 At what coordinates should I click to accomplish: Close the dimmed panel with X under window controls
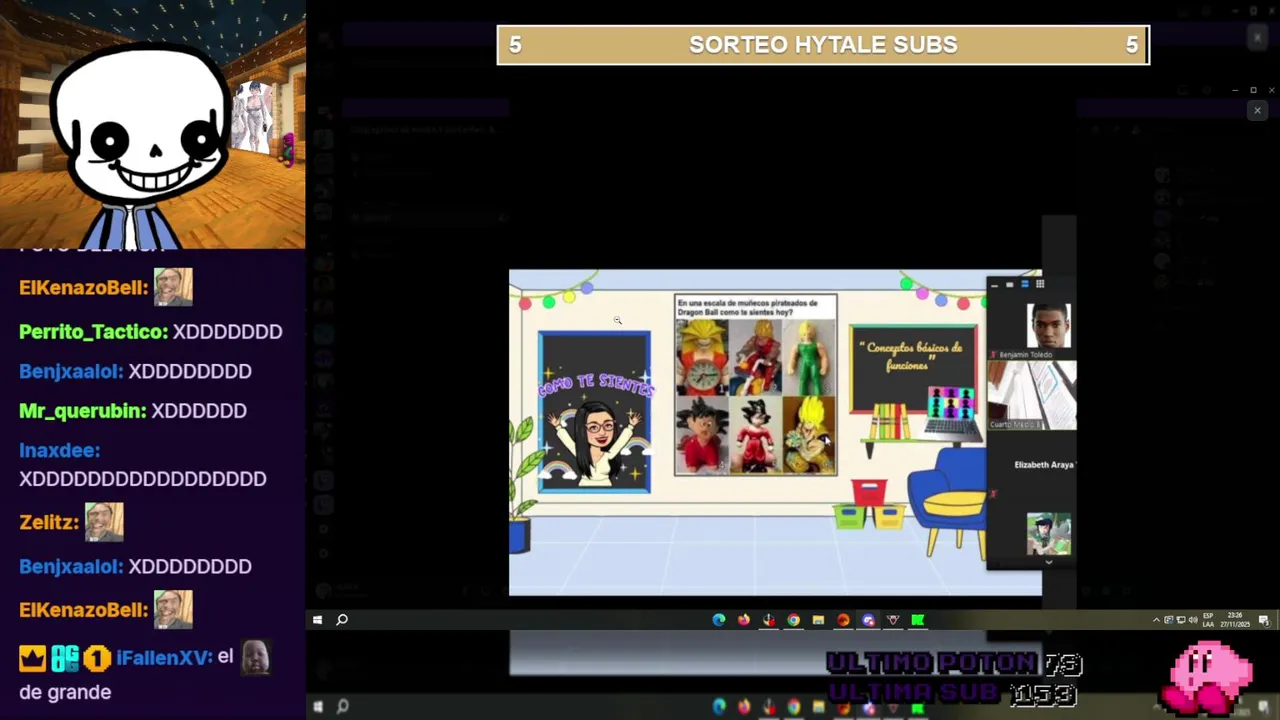tap(1257, 110)
